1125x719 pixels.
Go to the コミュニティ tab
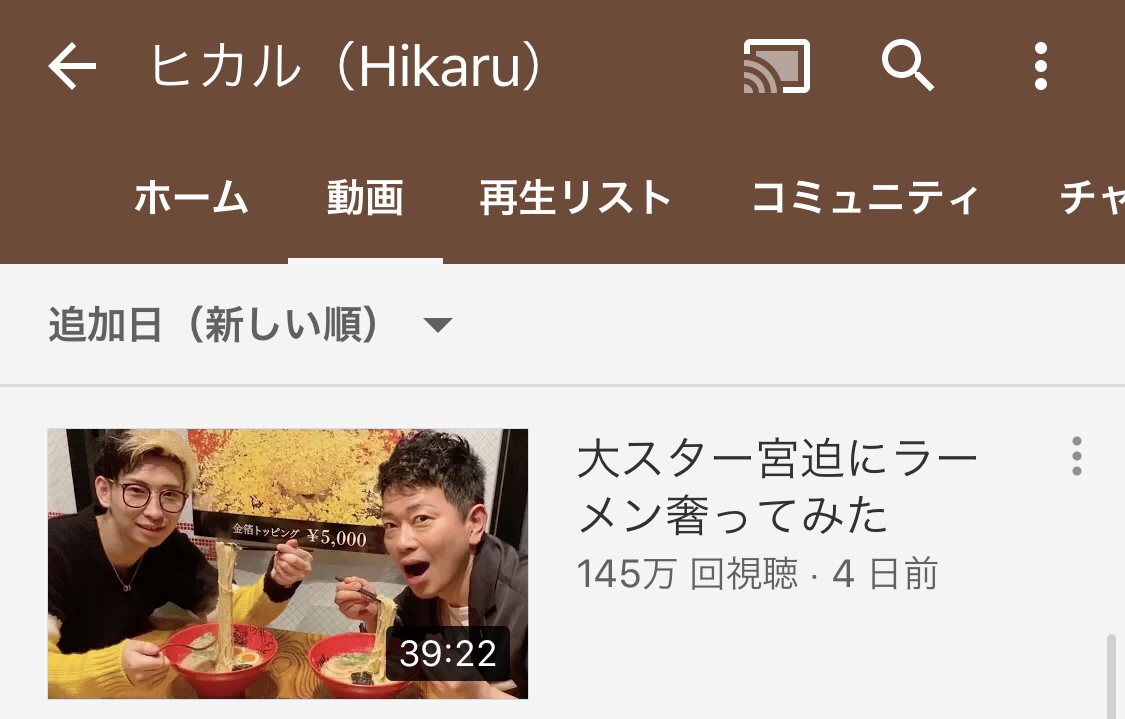pyautogui.click(x=865, y=197)
